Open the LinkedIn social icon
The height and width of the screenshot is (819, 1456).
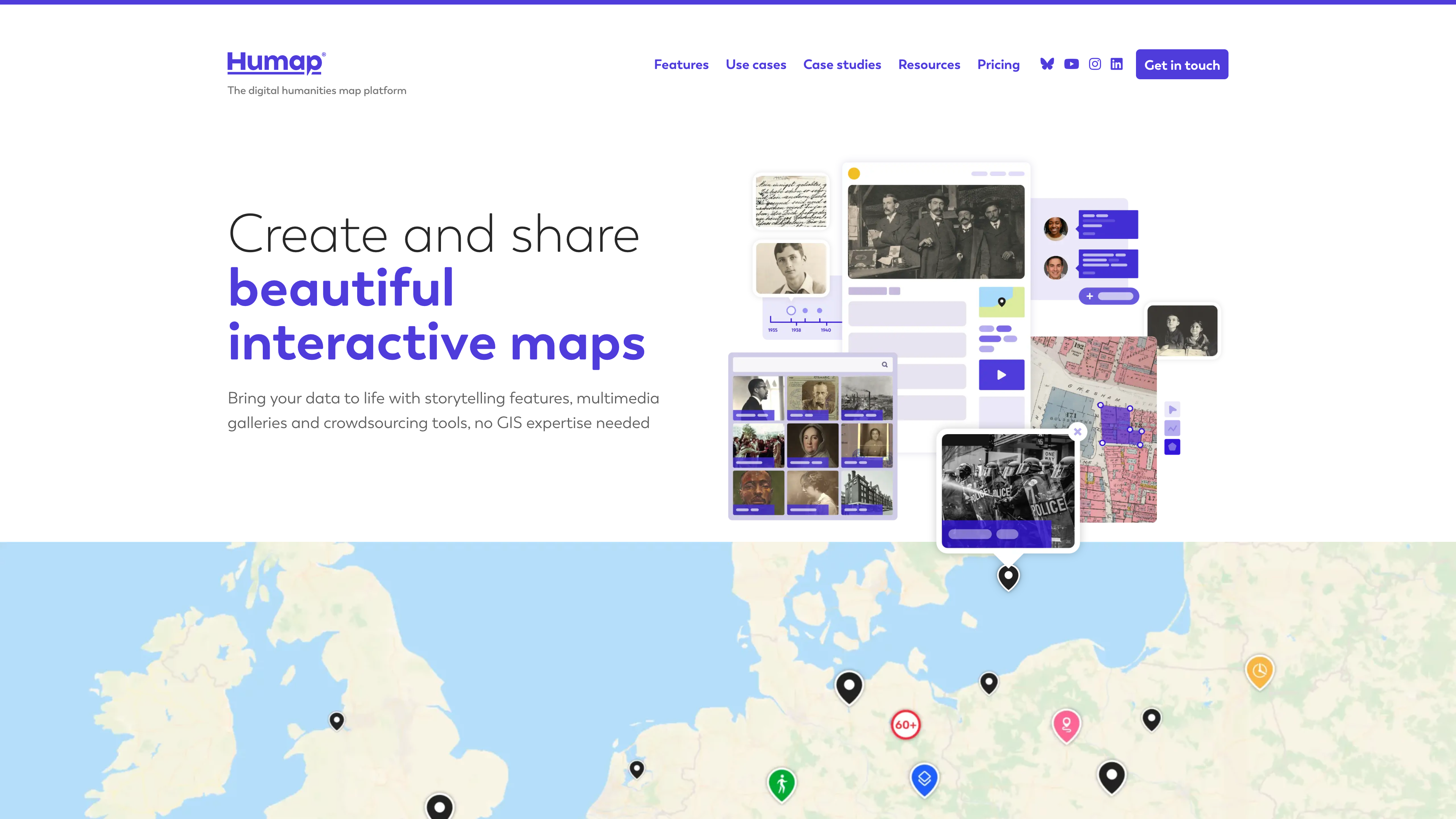1116,64
